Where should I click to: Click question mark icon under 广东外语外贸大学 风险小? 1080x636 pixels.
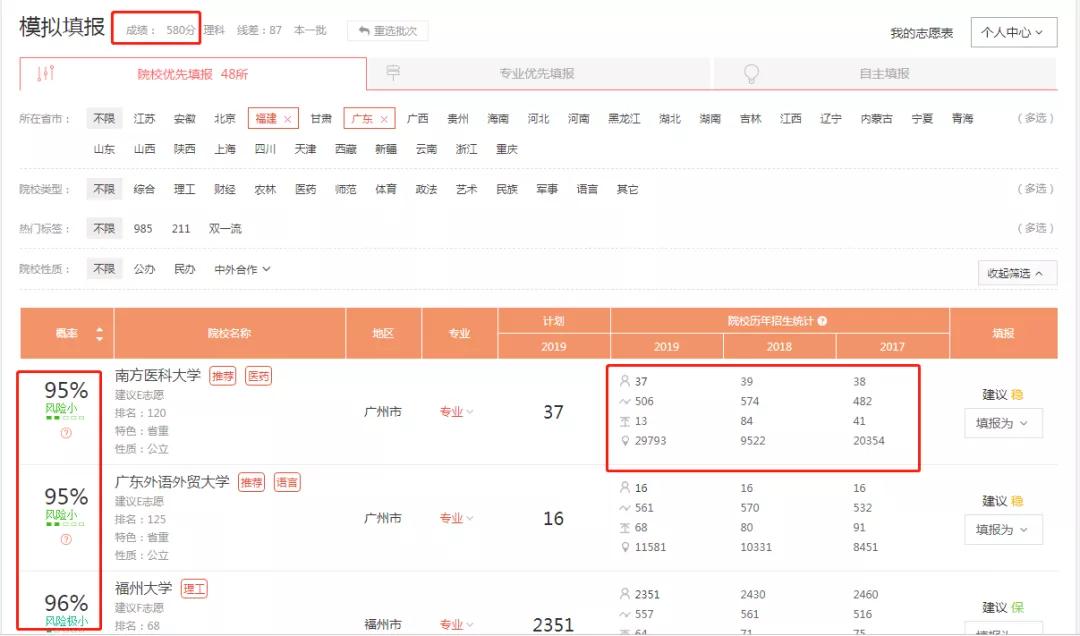click(66, 540)
